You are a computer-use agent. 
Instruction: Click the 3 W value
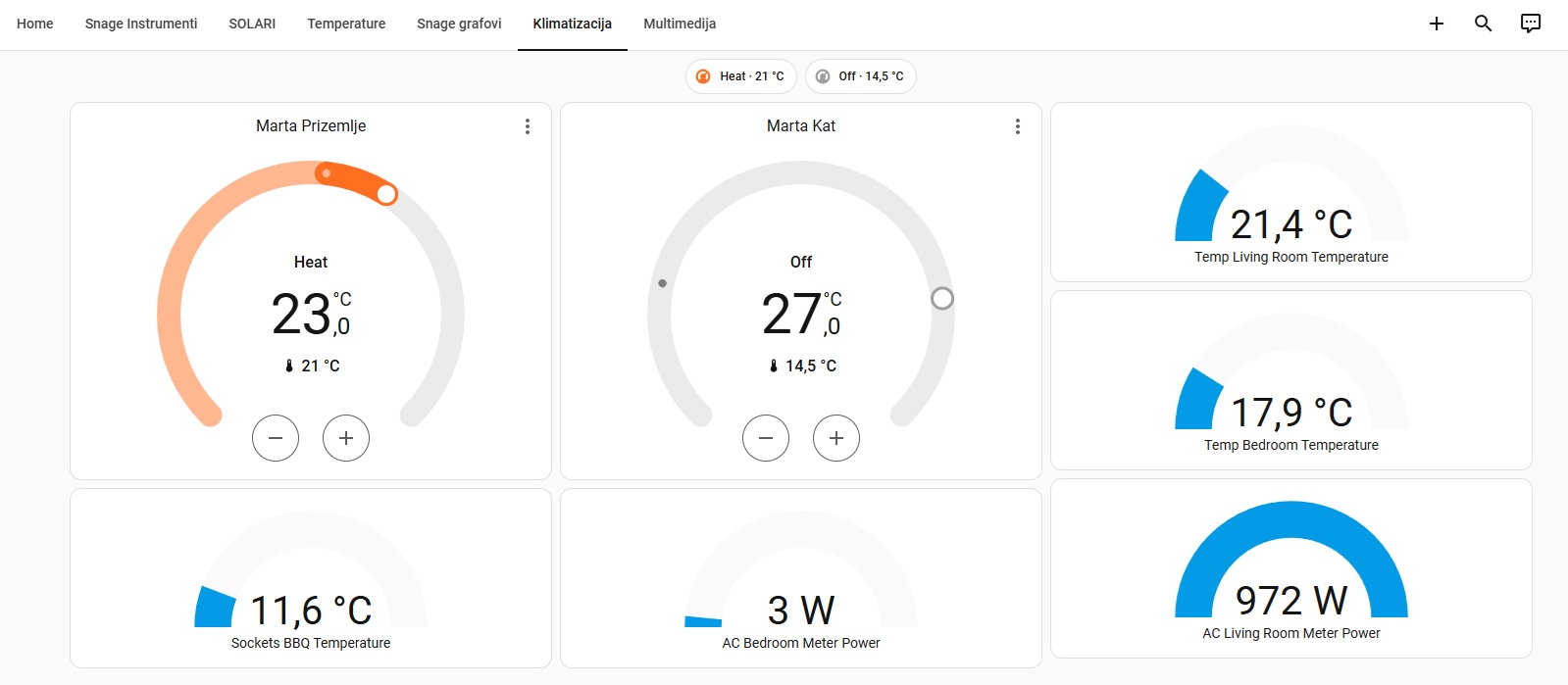coord(801,611)
